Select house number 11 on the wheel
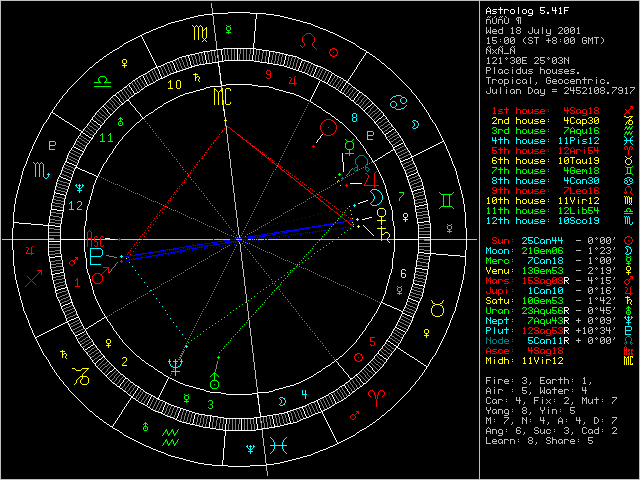This screenshot has height=480, width=640. [x=106, y=138]
